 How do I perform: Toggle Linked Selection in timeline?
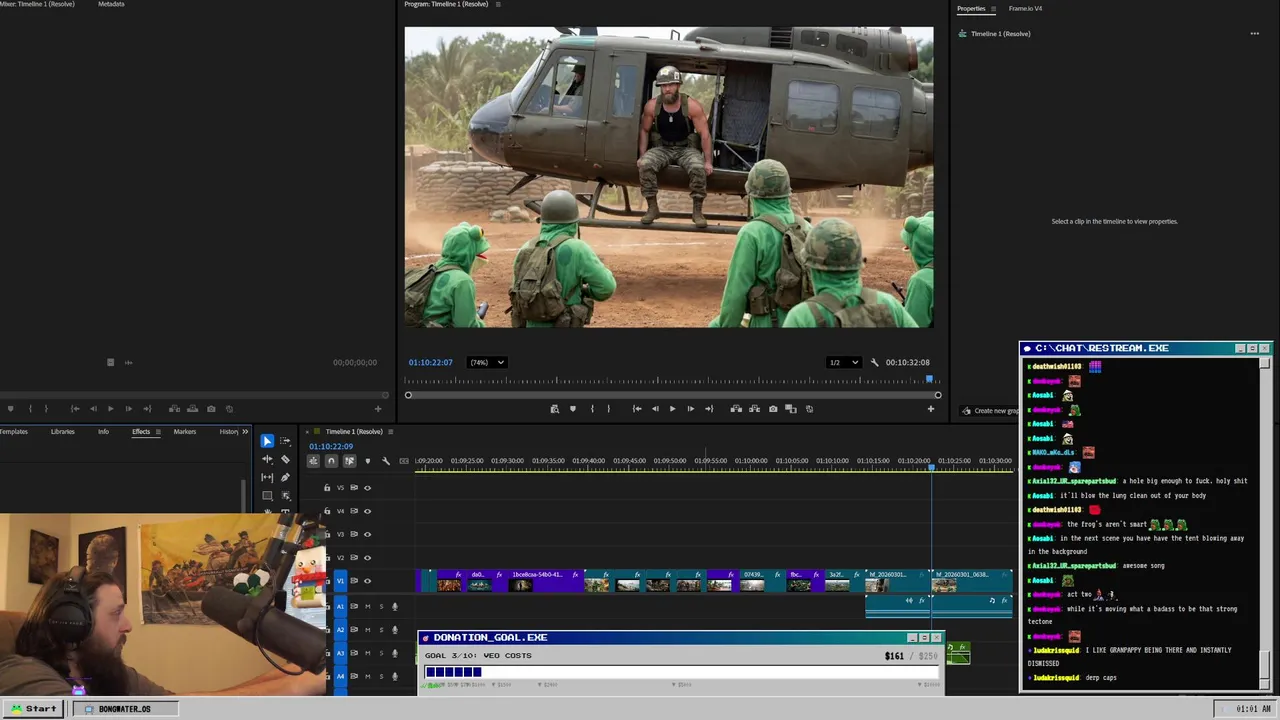pyautogui.click(x=349, y=461)
